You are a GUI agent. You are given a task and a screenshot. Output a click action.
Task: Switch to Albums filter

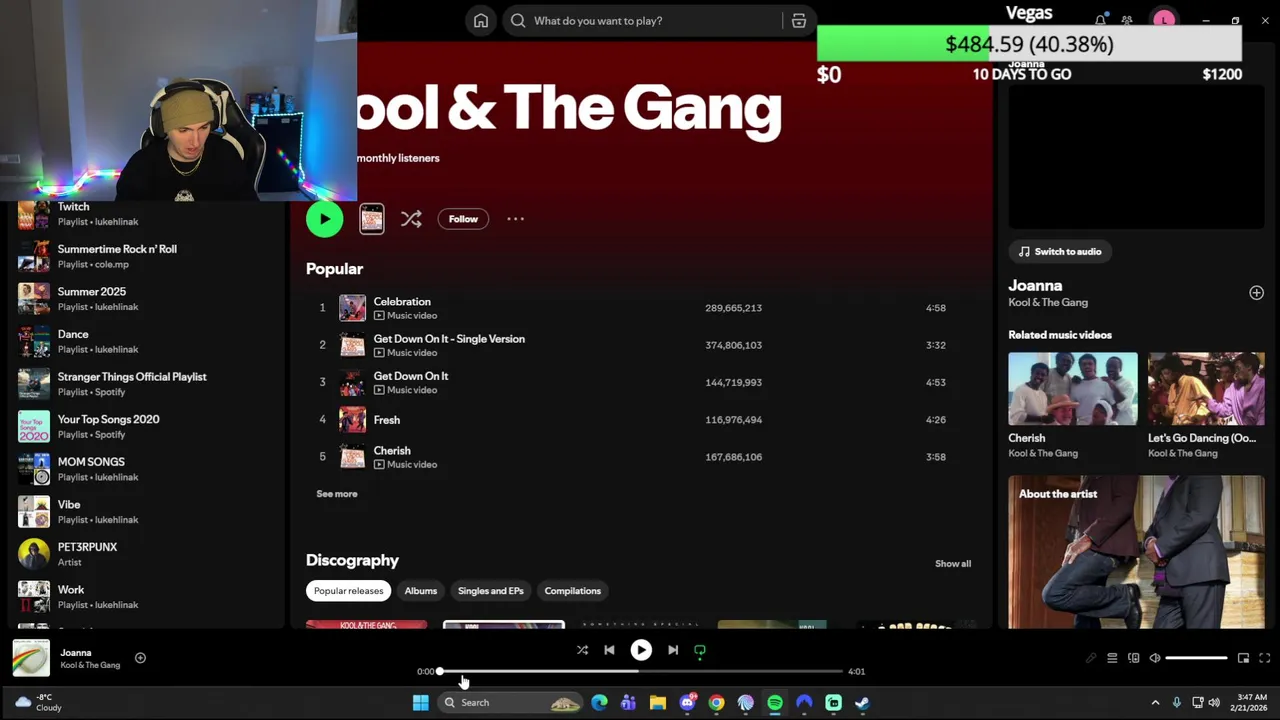pos(420,591)
